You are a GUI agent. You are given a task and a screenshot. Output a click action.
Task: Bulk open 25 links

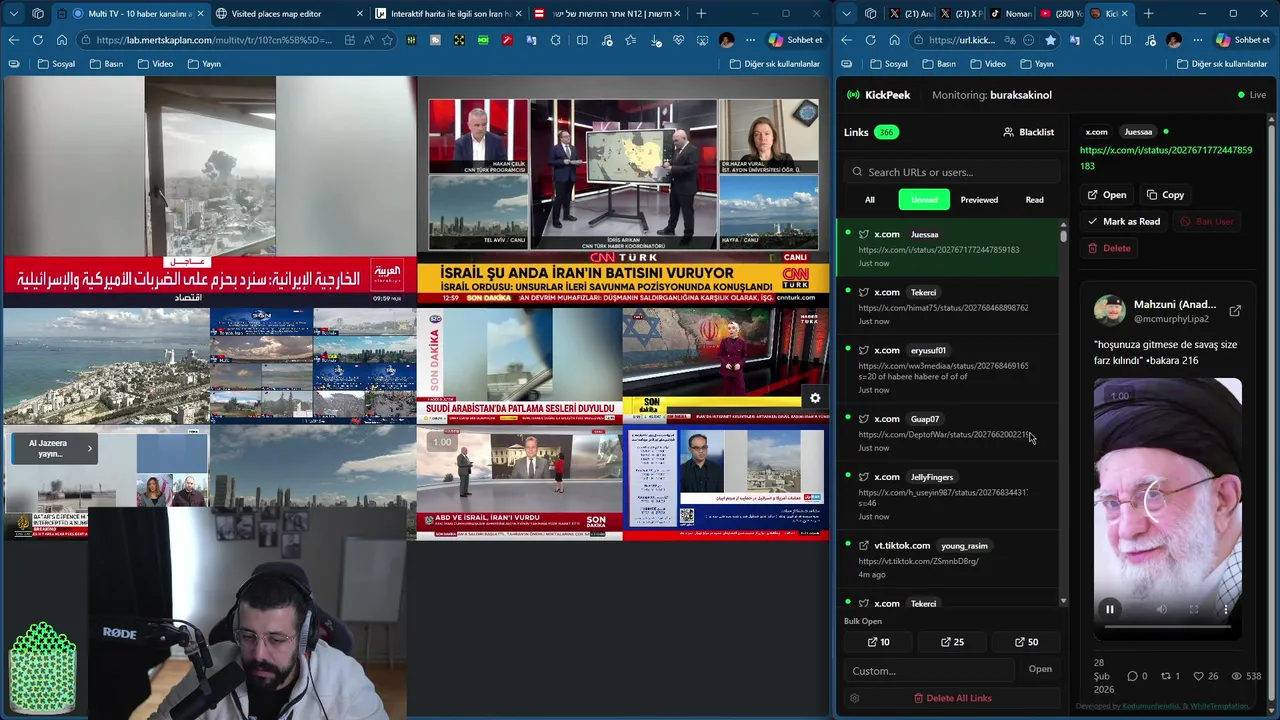(x=952, y=642)
